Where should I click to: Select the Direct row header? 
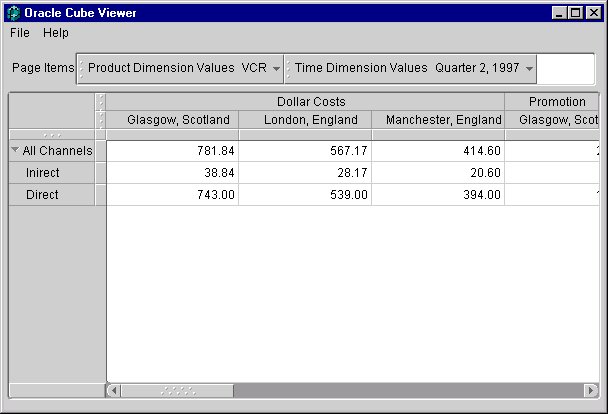tap(52, 195)
